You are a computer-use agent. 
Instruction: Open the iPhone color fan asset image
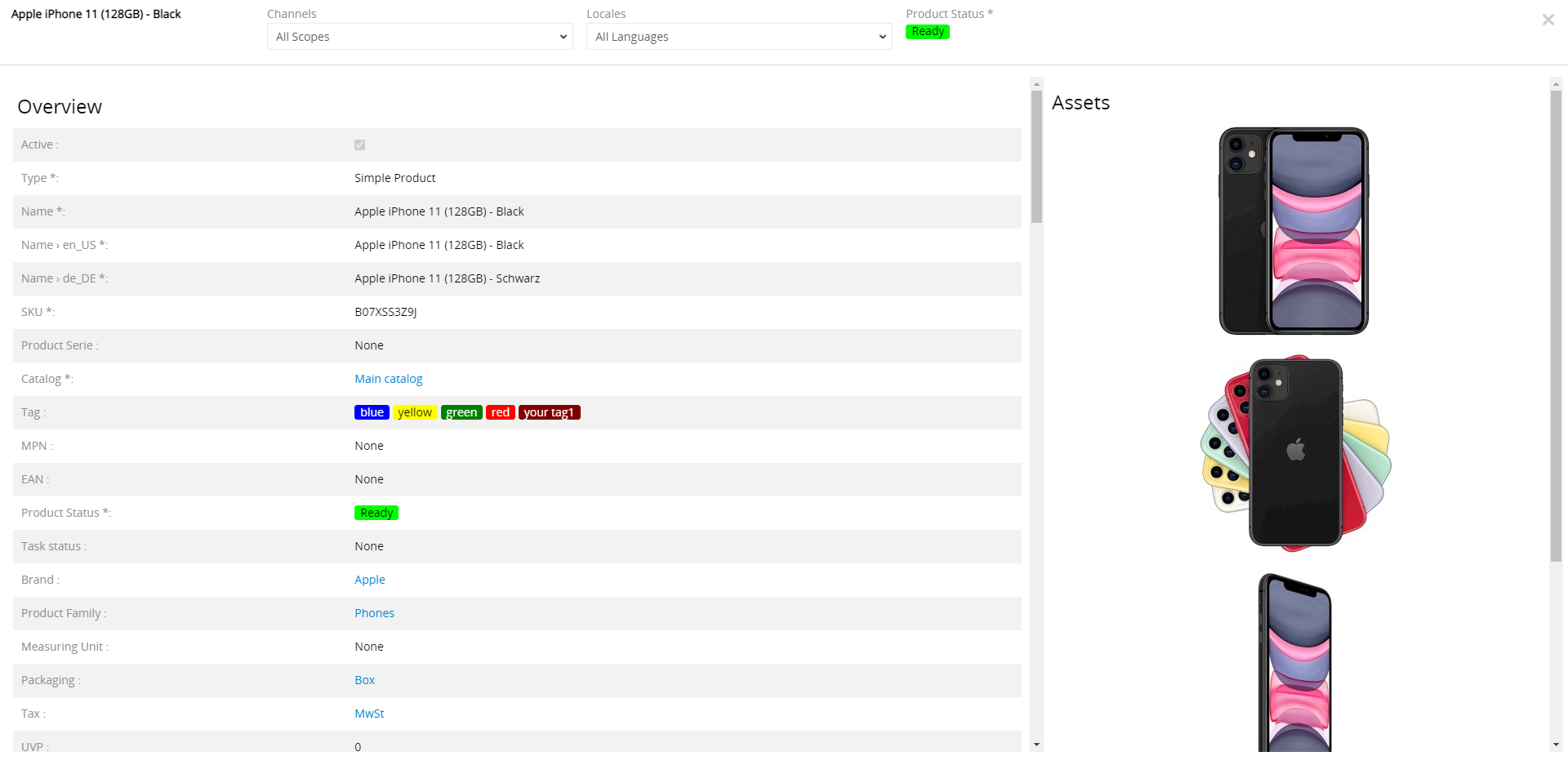pyautogui.click(x=1295, y=453)
